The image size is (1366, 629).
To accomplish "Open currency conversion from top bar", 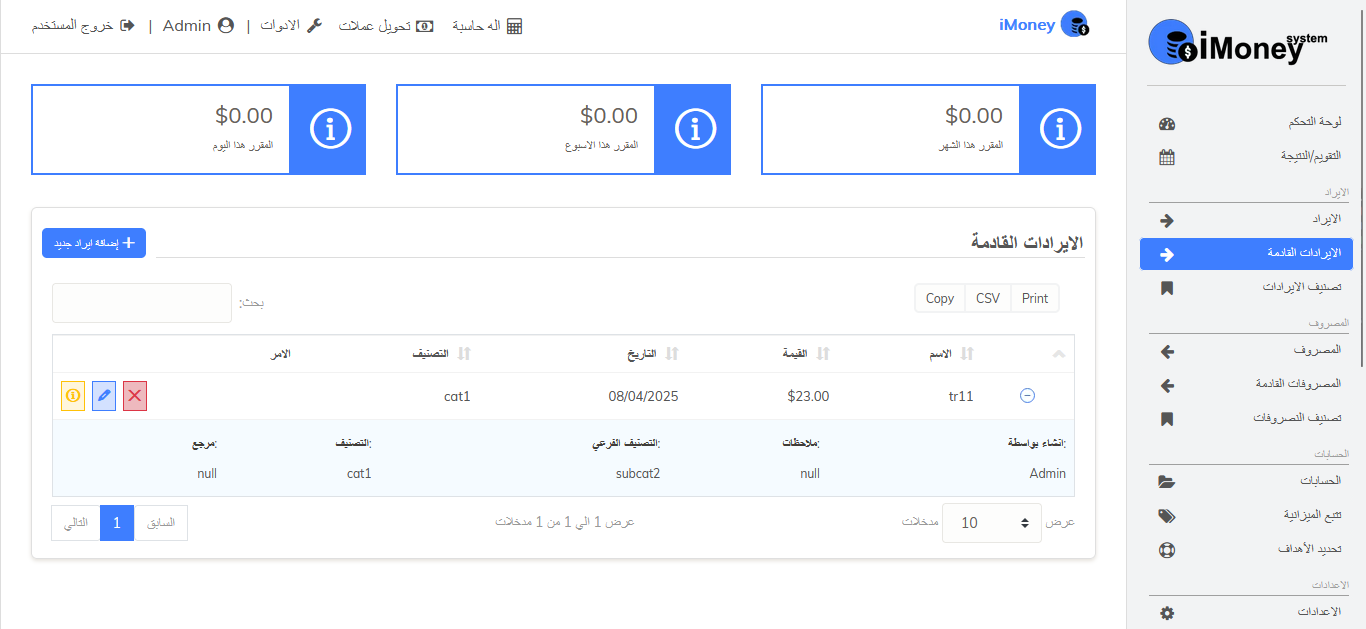I will 385,26.
